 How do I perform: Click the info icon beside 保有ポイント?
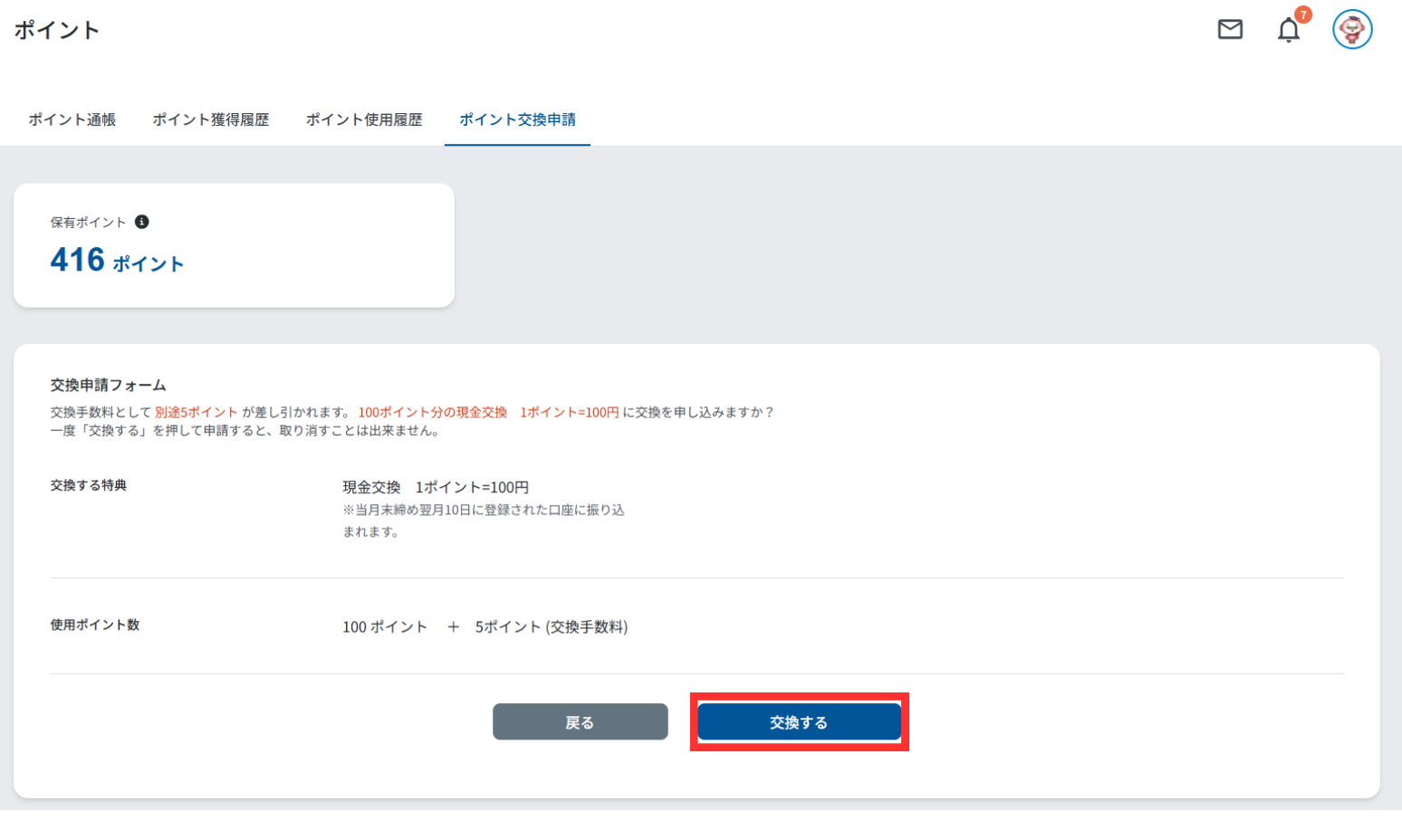[142, 222]
